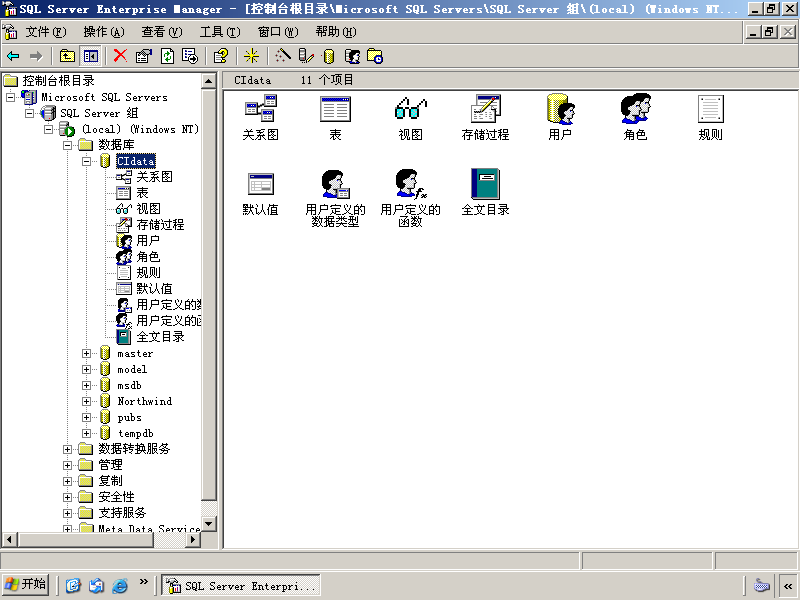Open the 查看(V) menu
Viewport: 800px width, 600px height.
tap(162, 32)
